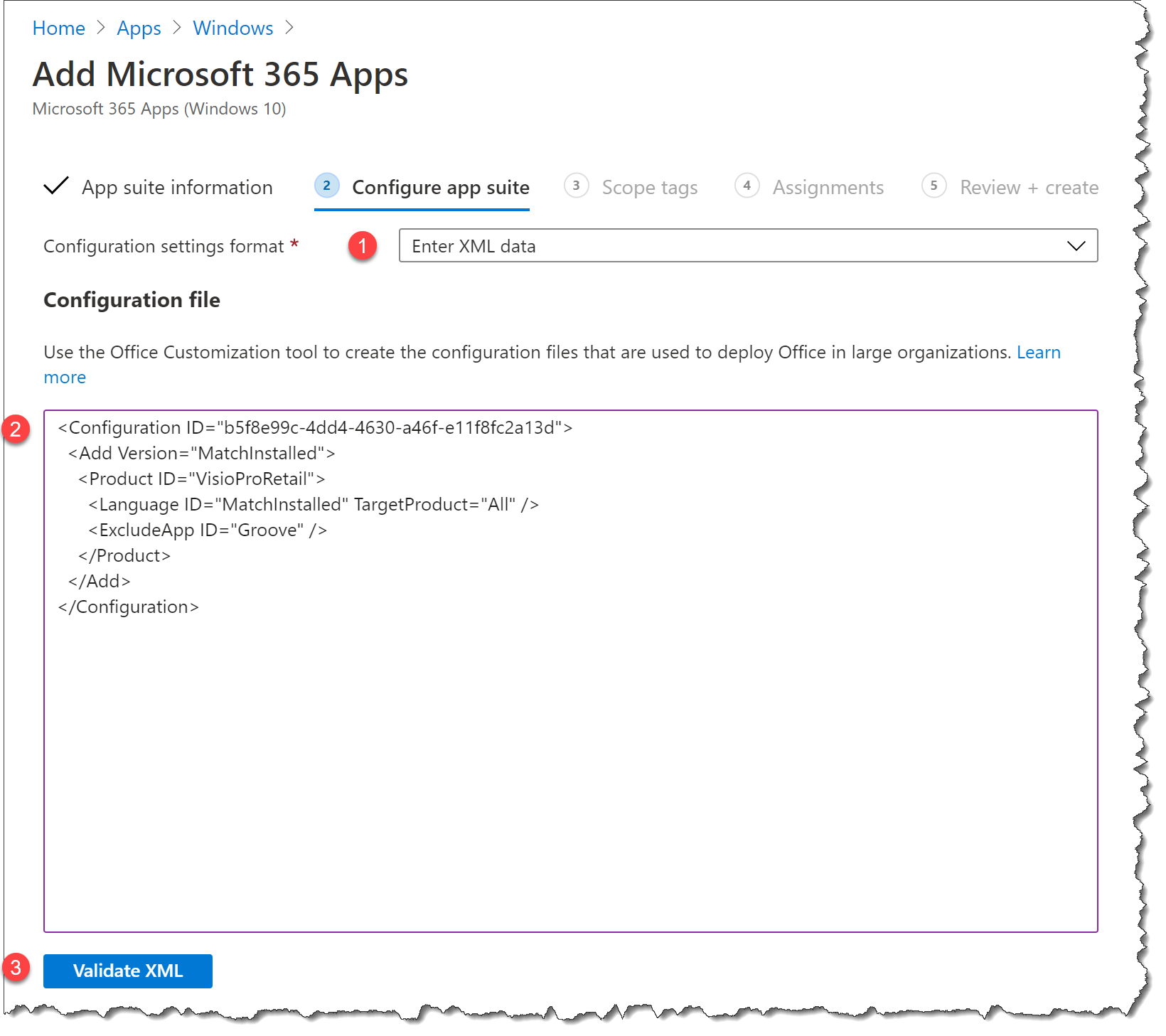Click the red number 1 marker

(x=363, y=246)
